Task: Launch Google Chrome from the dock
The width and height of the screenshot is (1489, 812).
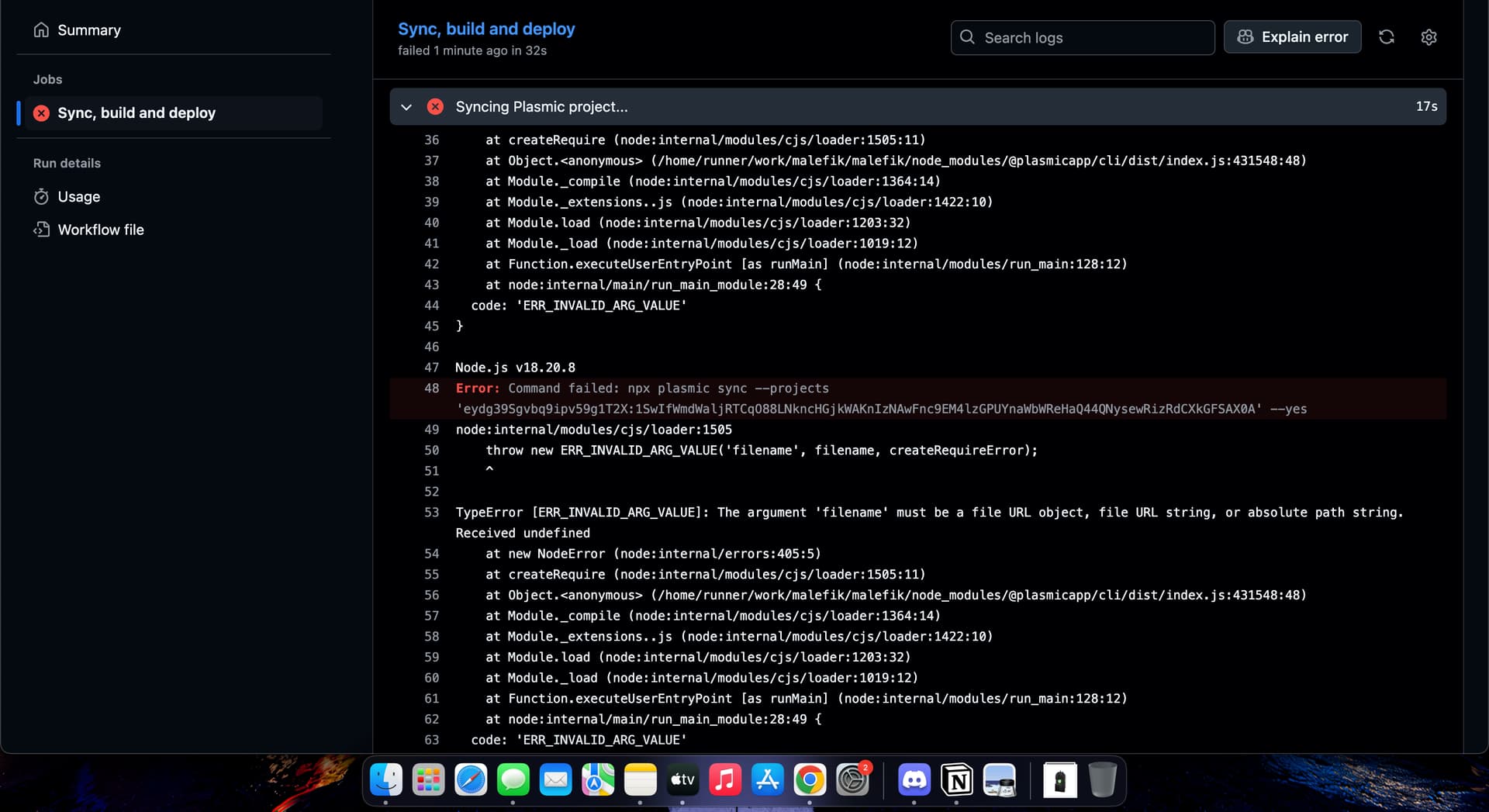Action: tap(810, 780)
